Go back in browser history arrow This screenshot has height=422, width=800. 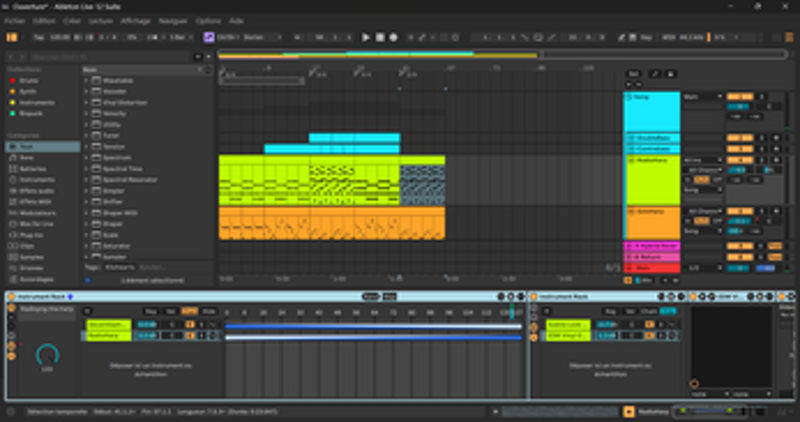(12, 57)
